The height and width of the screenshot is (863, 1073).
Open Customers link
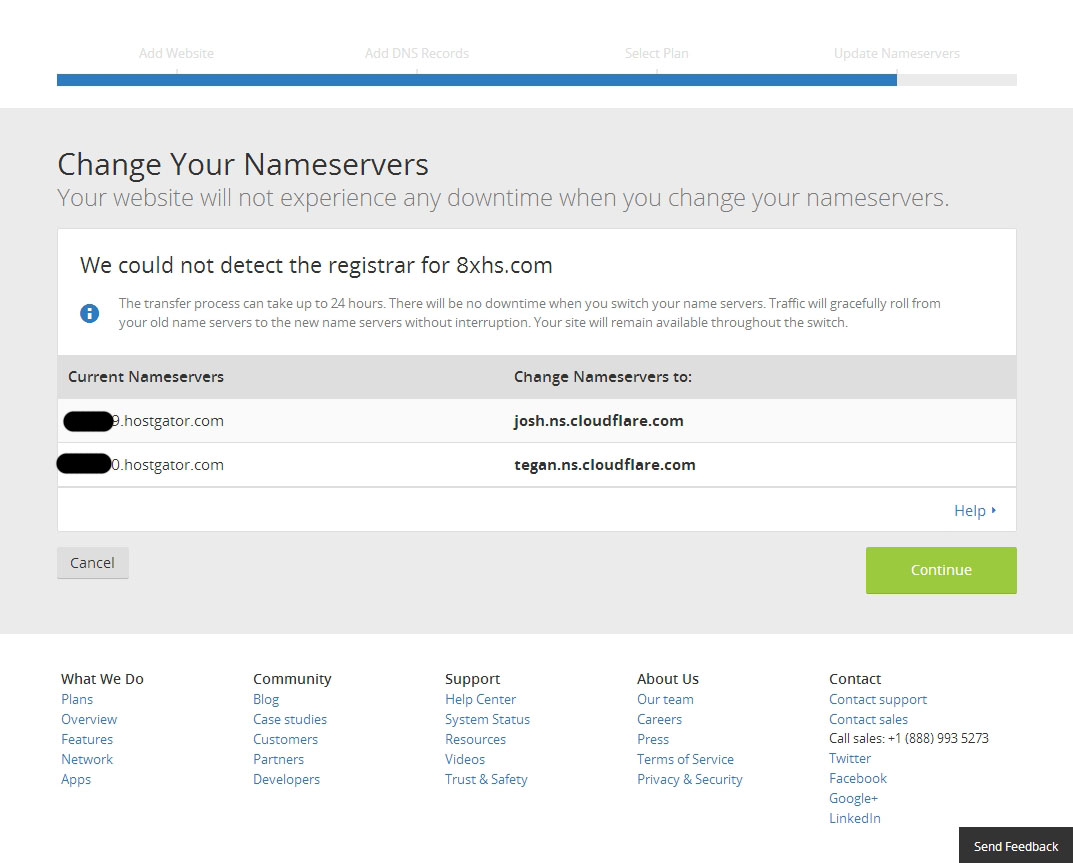[285, 739]
